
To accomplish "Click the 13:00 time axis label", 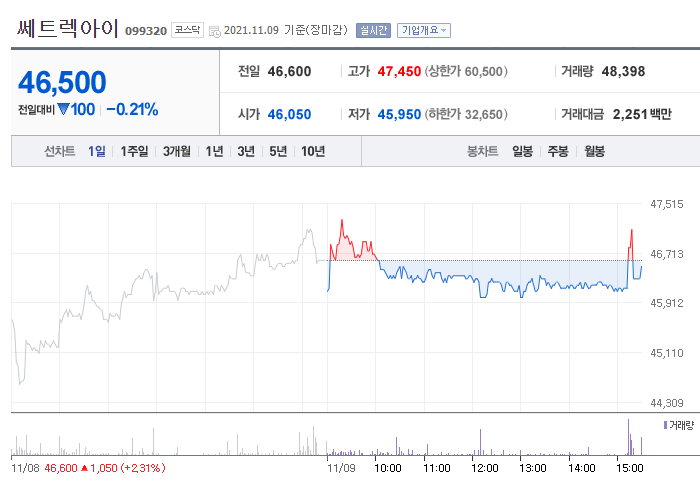I will click(x=533, y=468).
